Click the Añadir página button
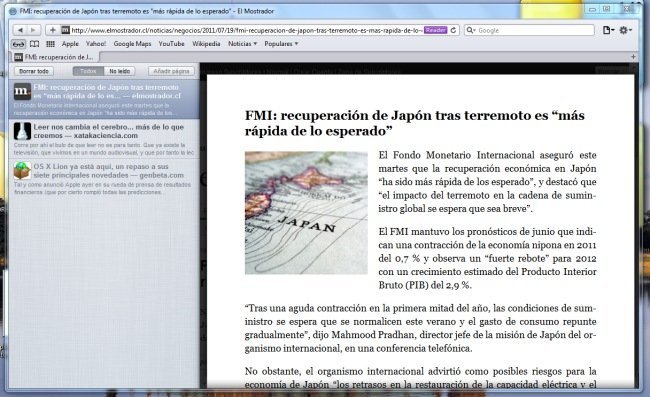650x397 pixels. 171,71
